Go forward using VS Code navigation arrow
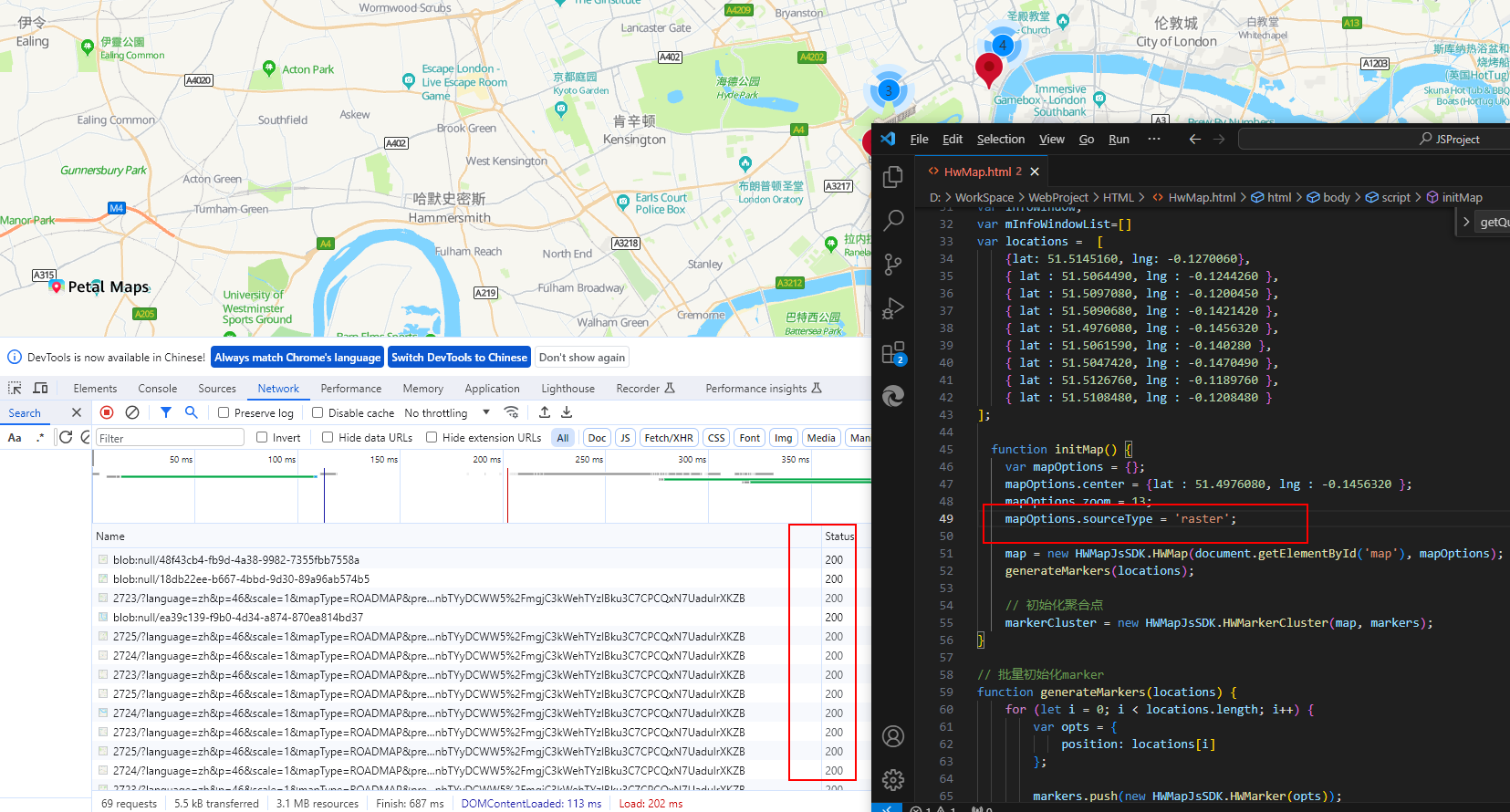 coord(1219,139)
